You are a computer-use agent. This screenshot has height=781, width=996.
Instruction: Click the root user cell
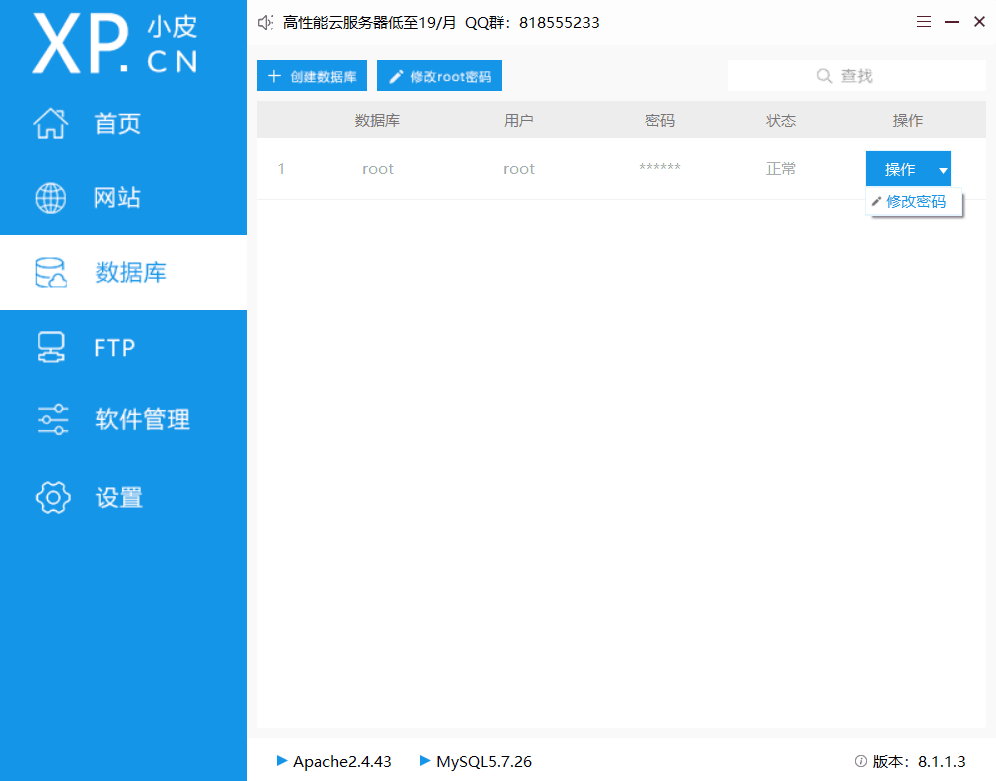pyautogui.click(x=519, y=169)
